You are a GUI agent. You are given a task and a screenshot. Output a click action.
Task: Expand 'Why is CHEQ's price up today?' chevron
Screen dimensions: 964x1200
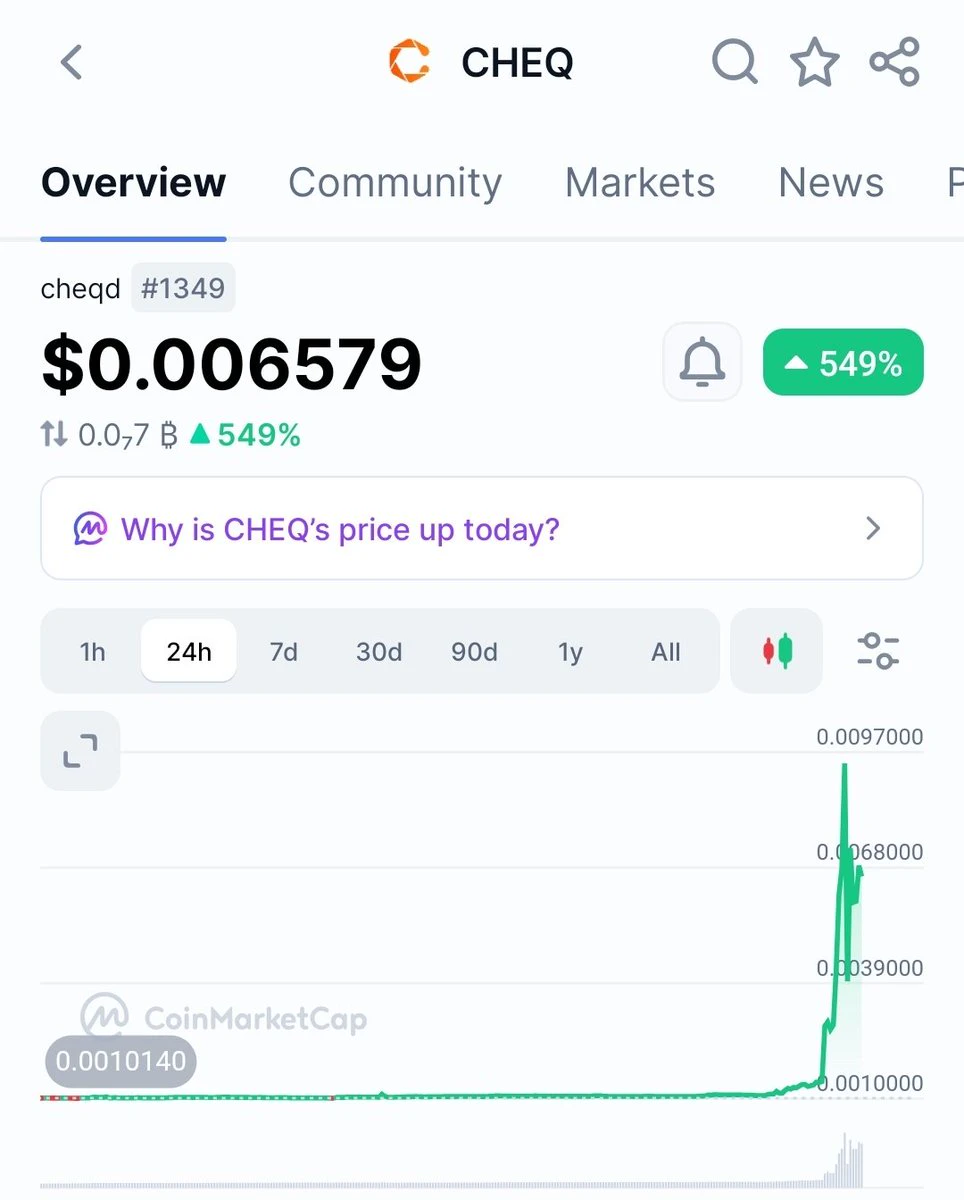[x=873, y=528]
